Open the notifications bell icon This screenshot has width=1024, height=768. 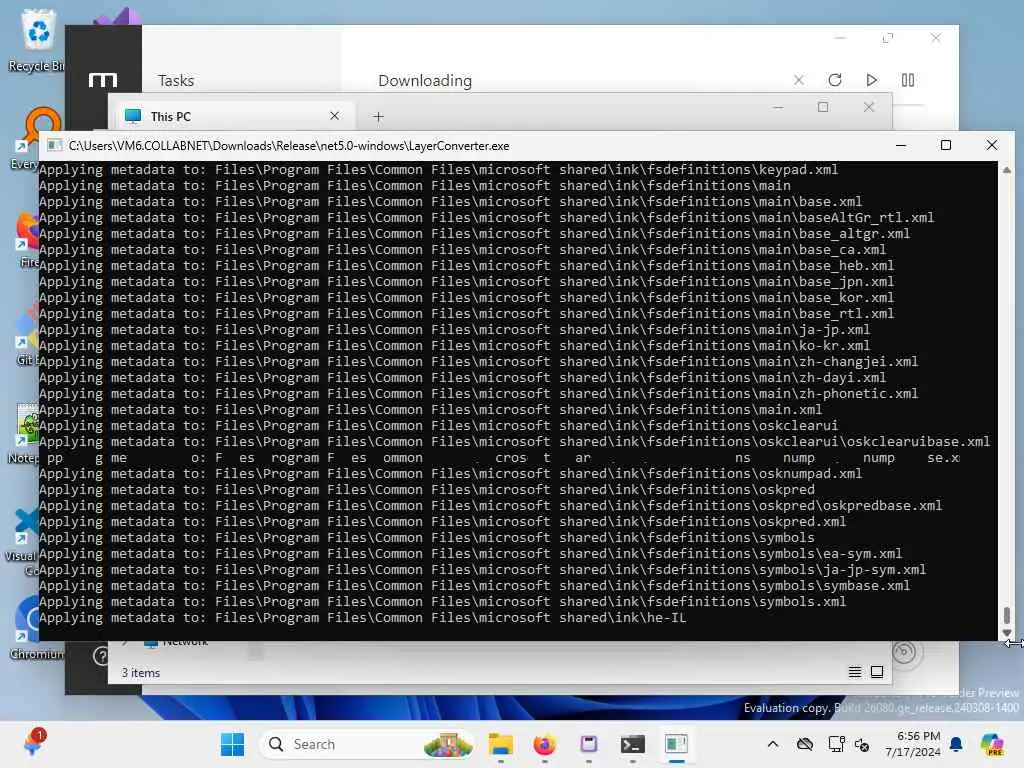click(956, 744)
